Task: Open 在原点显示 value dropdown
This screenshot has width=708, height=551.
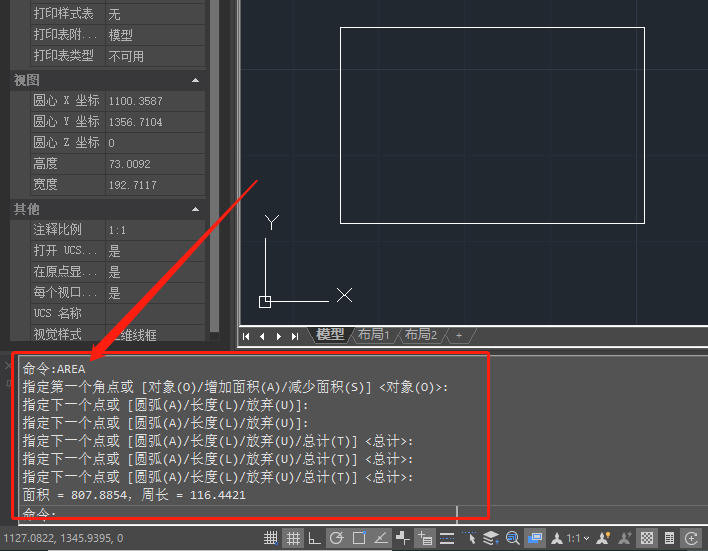Action: pyautogui.click(x=155, y=272)
